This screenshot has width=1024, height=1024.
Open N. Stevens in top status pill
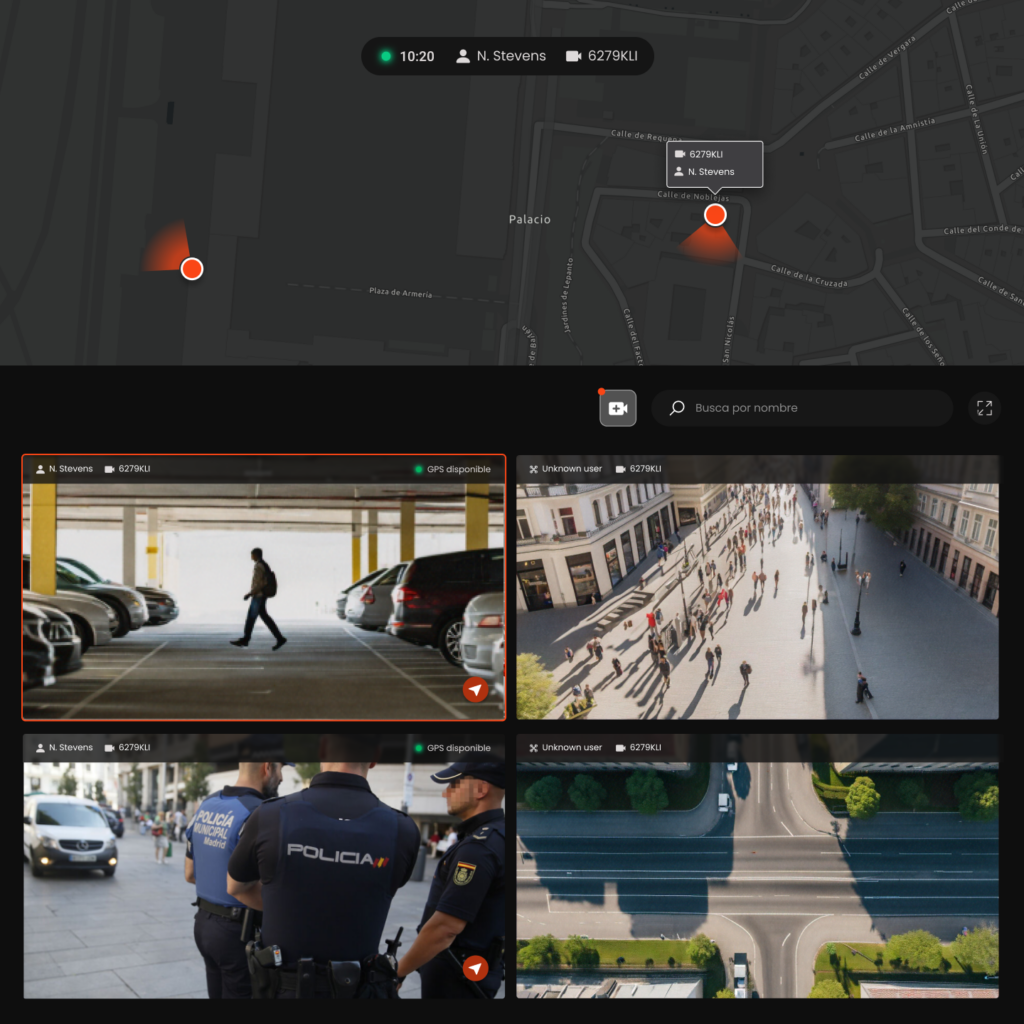[501, 56]
